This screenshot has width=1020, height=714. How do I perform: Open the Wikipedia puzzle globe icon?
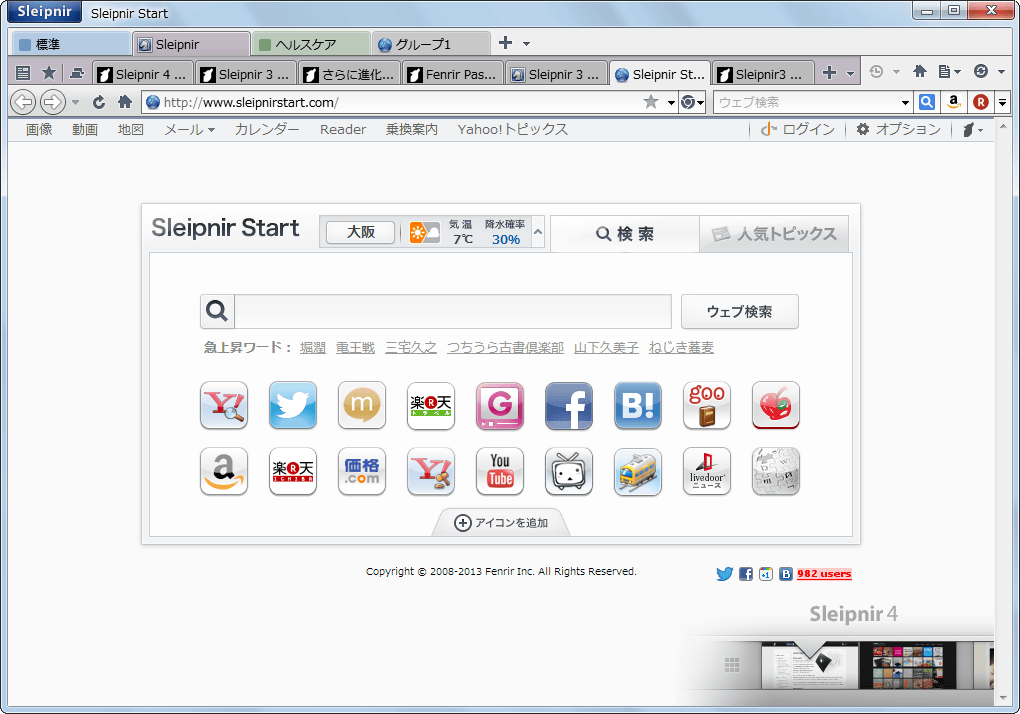pyautogui.click(x=775, y=471)
